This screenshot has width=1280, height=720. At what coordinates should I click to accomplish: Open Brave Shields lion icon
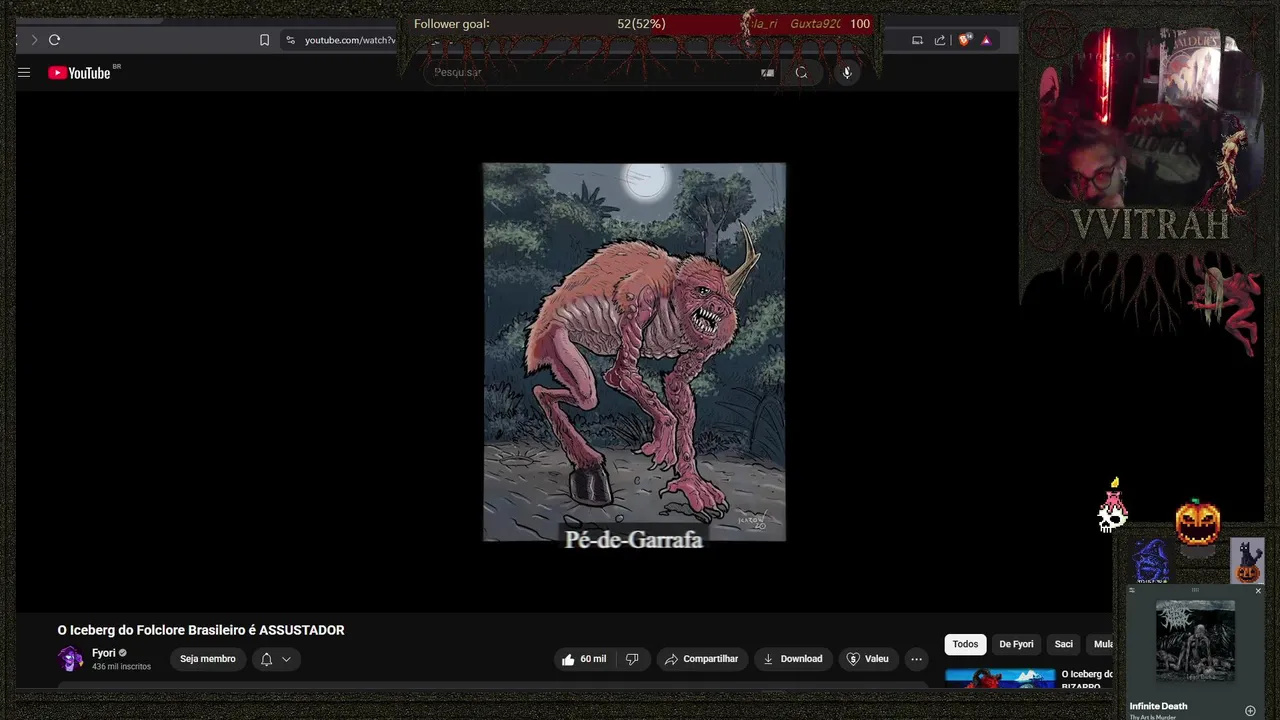coord(964,40)
